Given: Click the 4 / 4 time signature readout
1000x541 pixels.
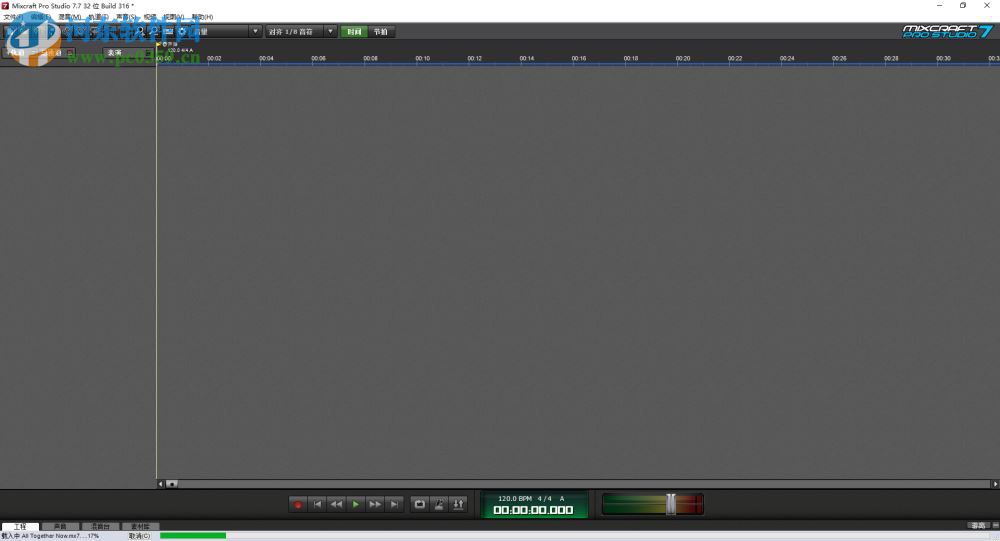Looking at the screenshot, I should click(545, 498).
